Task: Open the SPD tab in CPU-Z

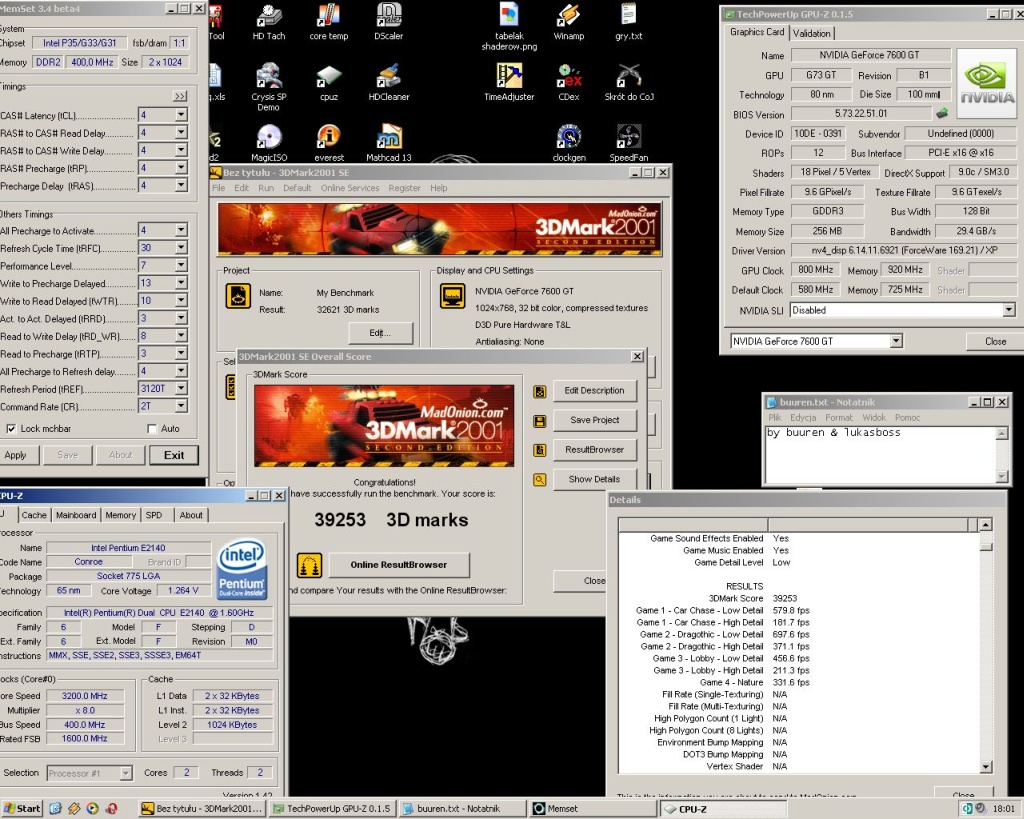Action: coord(154,515)
